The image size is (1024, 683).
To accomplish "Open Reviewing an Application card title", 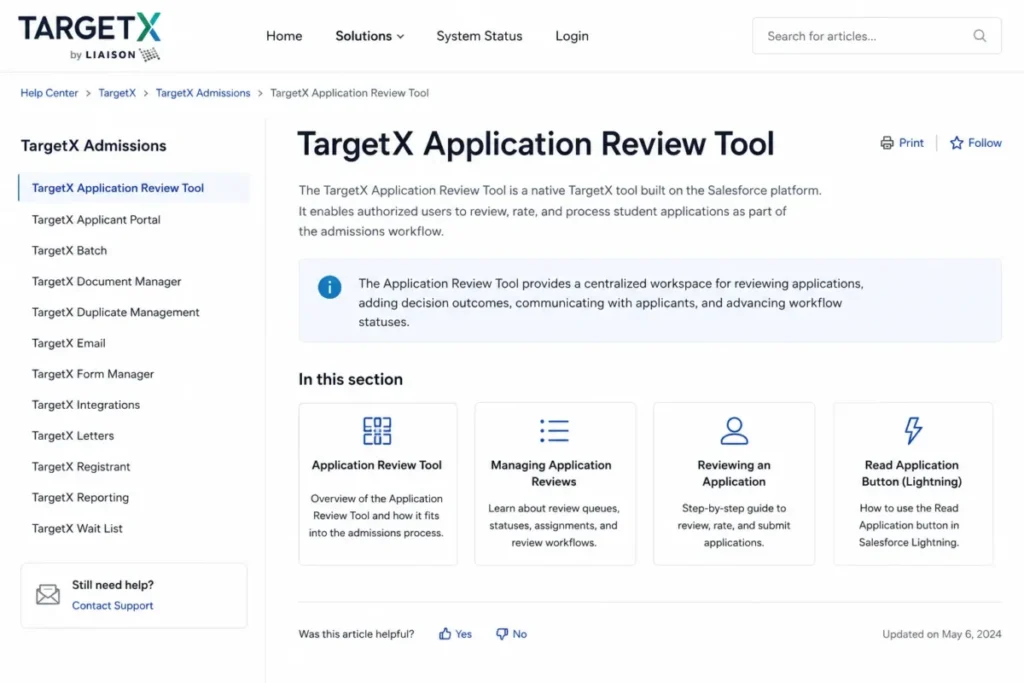I will click(x=733, y=473).
